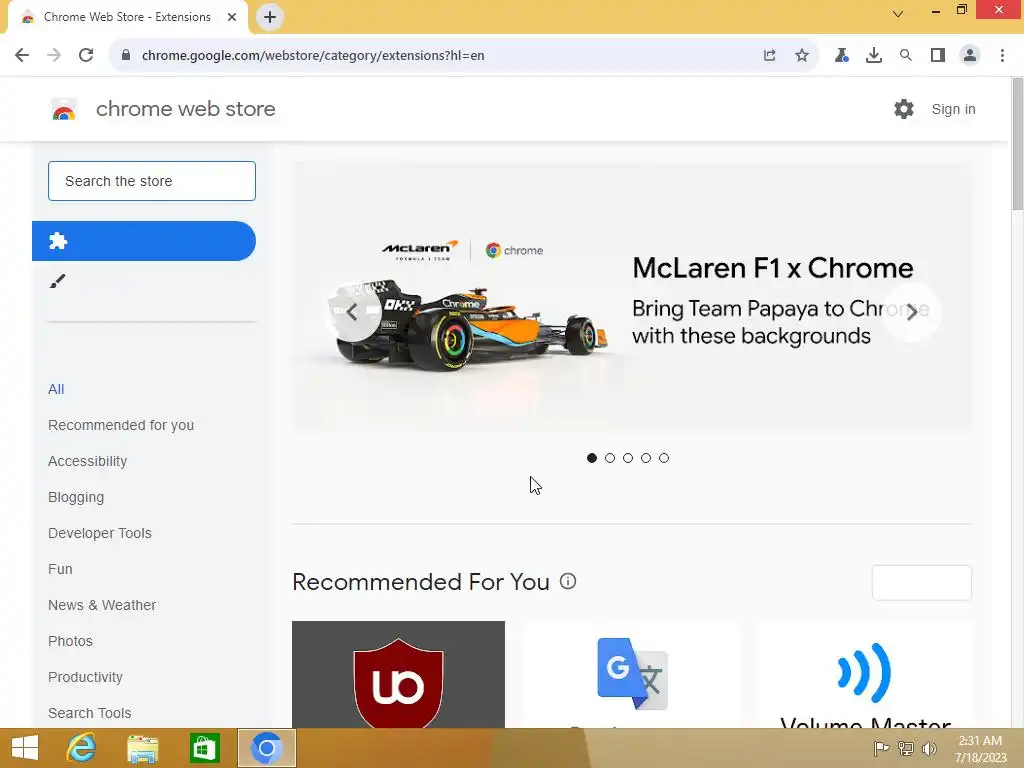Open the taskbar clock and date
Screen dimensions: 1024x768
[980, 749]
